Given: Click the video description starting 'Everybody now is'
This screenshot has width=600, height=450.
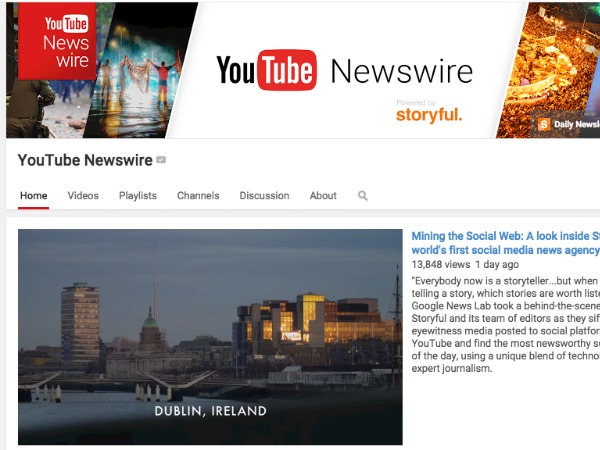Looking at the screenshot, I should (505, 324).
